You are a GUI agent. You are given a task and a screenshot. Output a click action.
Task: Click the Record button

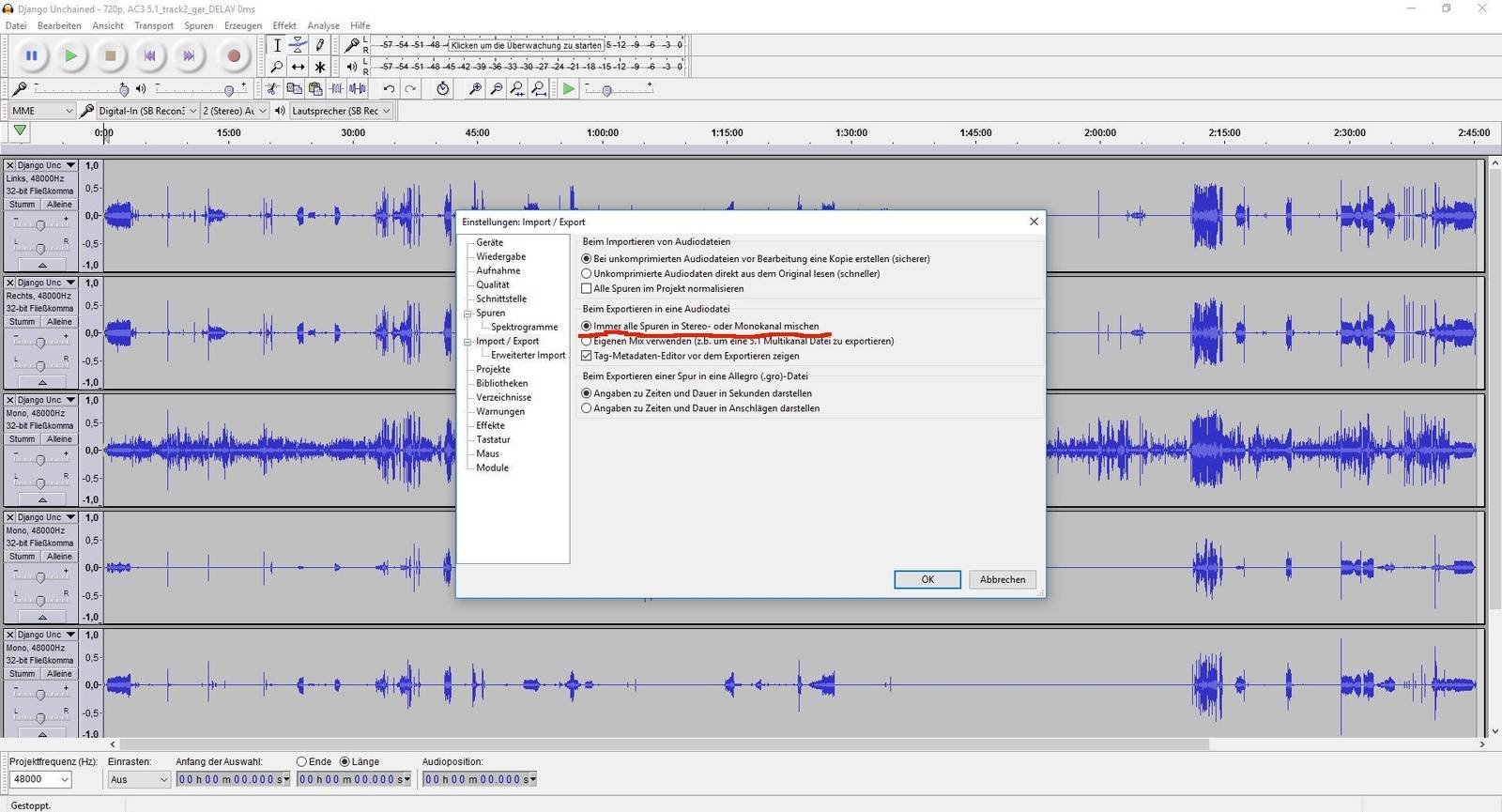pos(234,56)
